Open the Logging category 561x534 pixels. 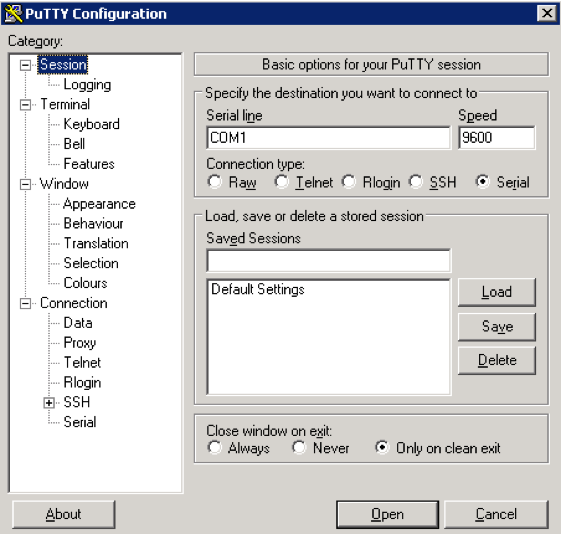point(87,85)
